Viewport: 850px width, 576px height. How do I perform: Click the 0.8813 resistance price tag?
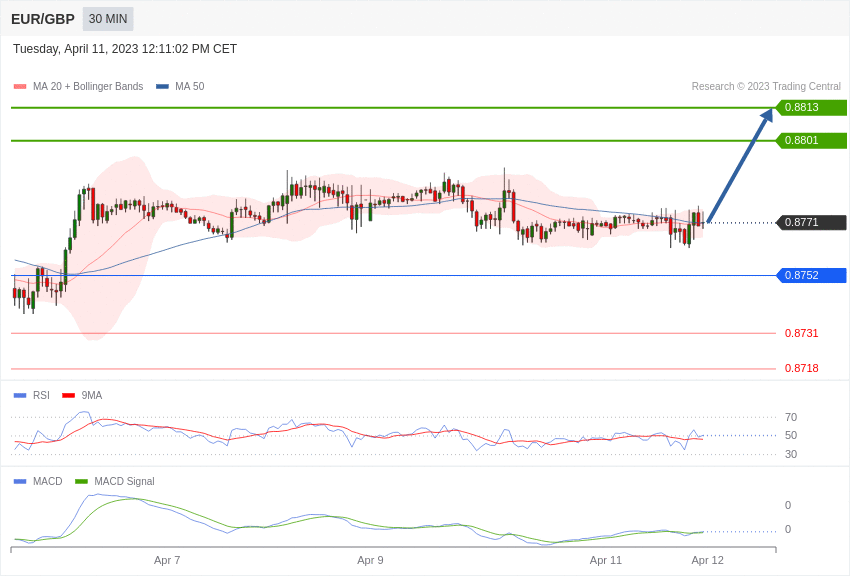point(811,107)
